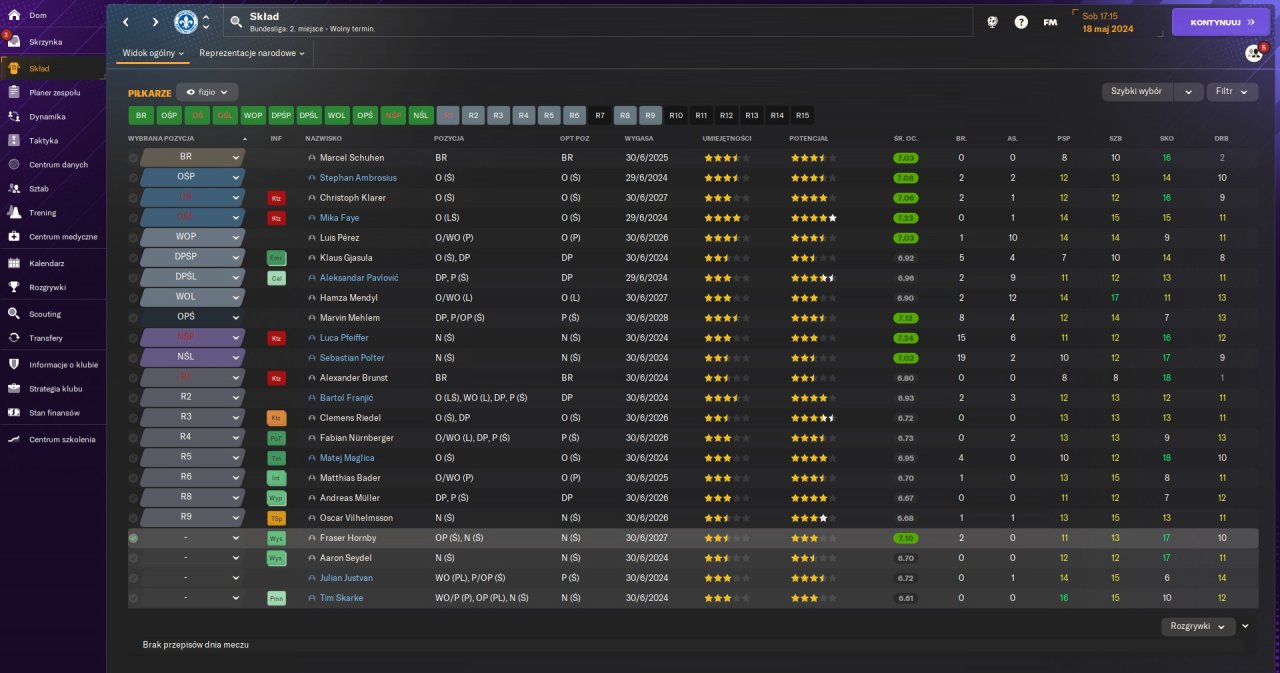Expand the Szybki wybór arrow
The image size is (1280, 673).
[1188, 91]
